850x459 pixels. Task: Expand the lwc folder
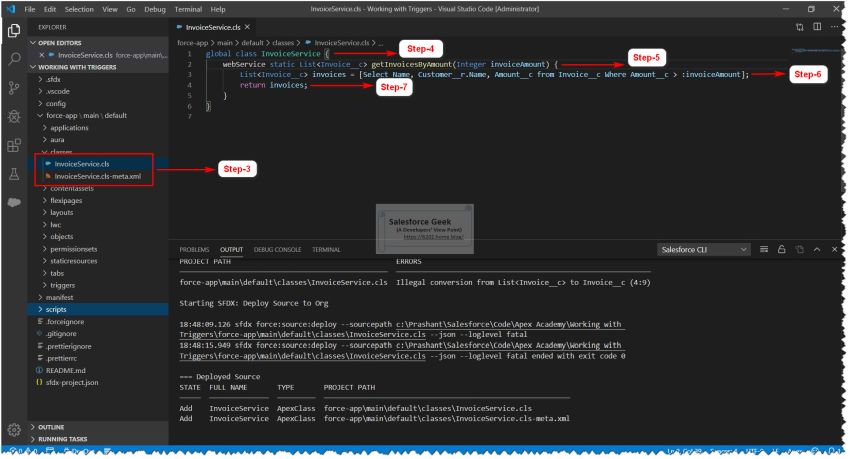click(x=55, y=224)
